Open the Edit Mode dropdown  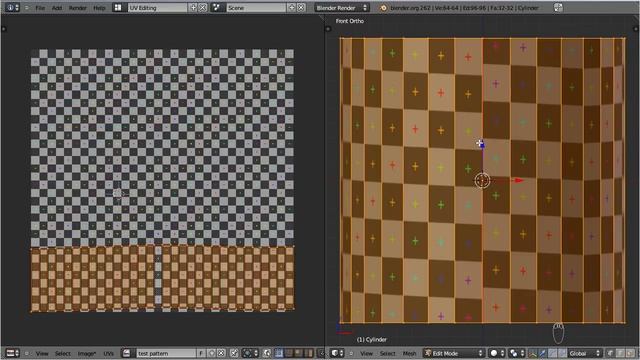coord(454,353)
